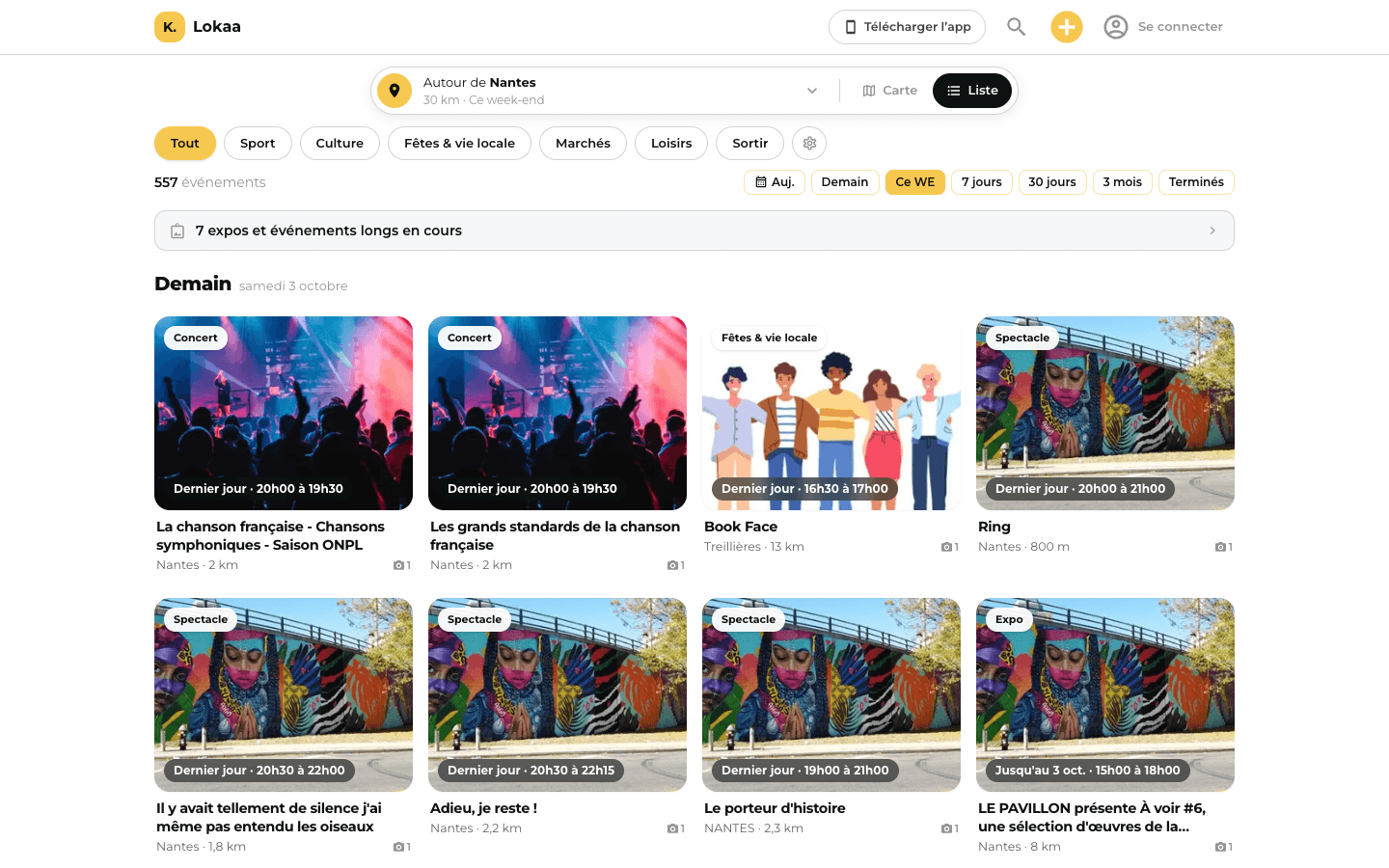Click the 557 événements count text
1389x868 pixels.
tap(209, 182)
